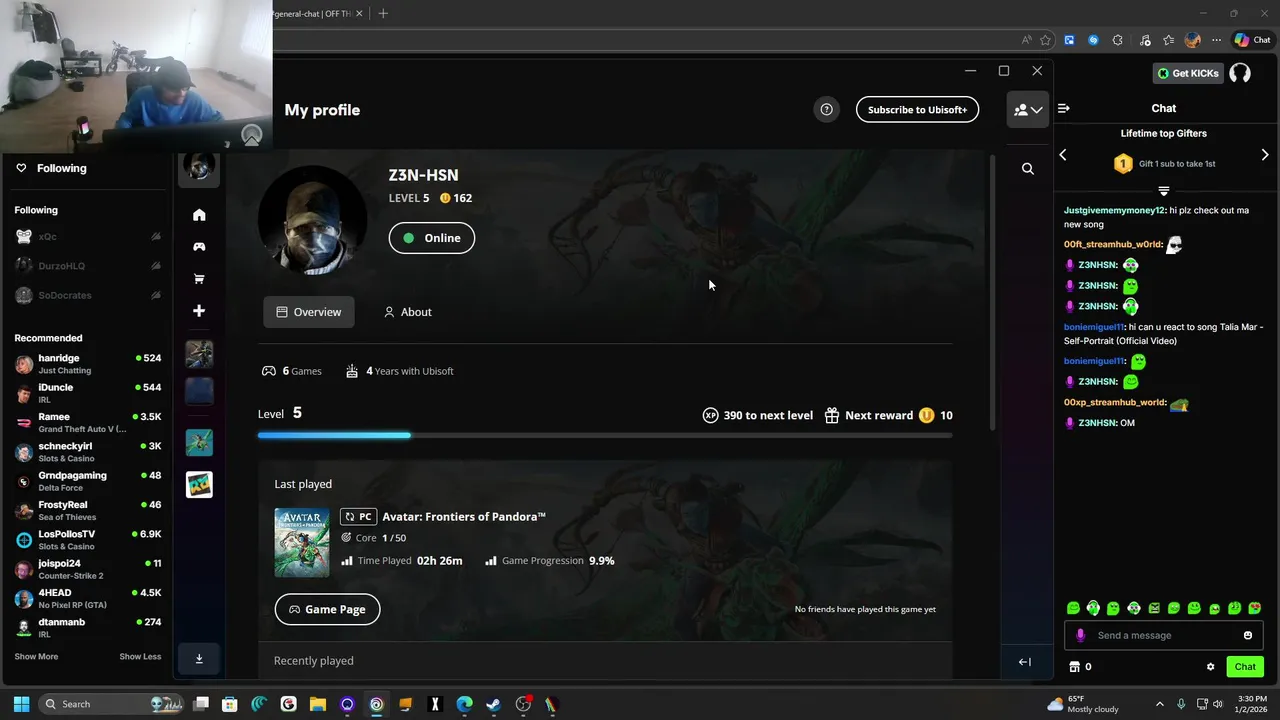Open File Explorer from the taskbar

click(318, 704)
